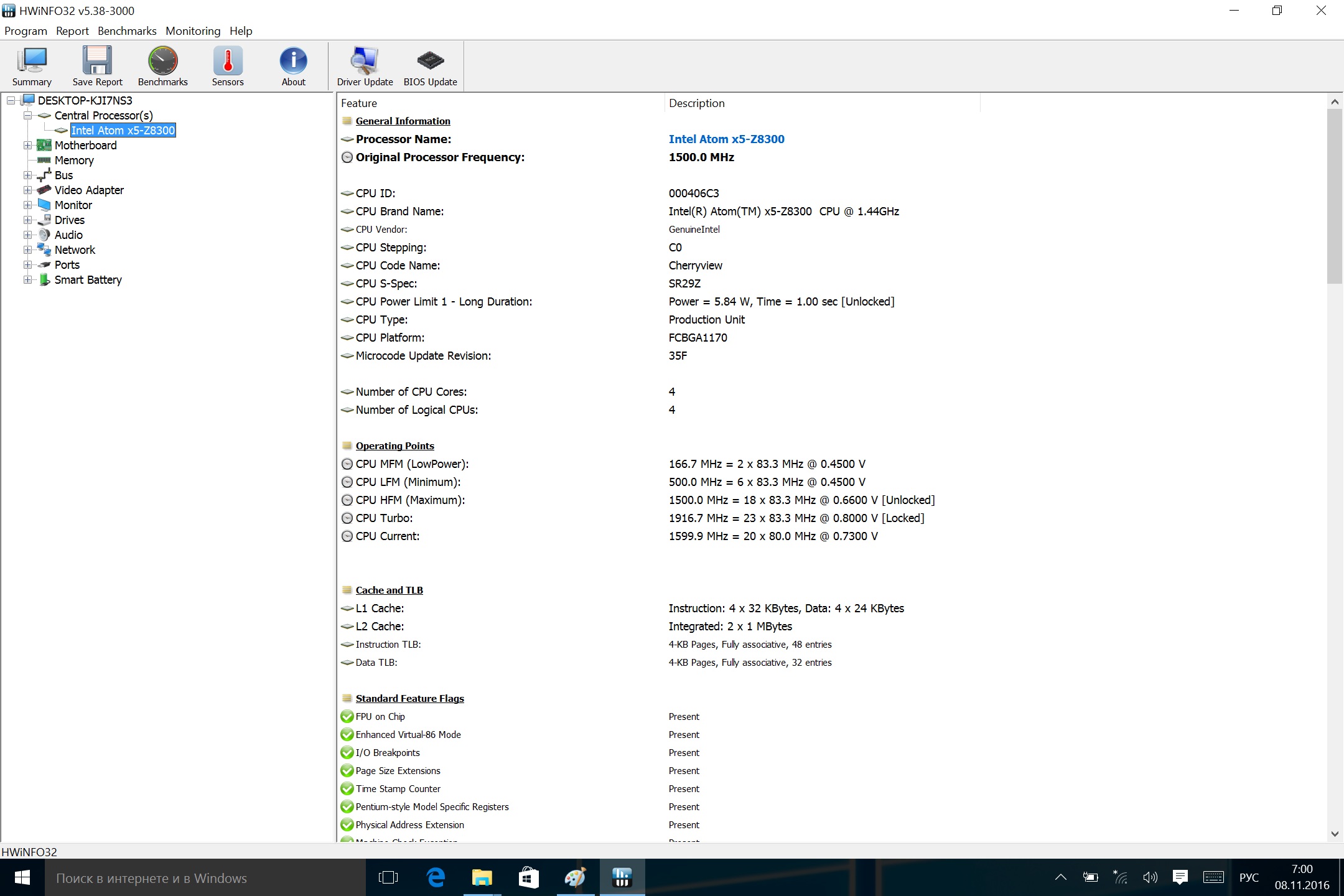Image resolution: width=1344 pixels, height=896 pixels.
Task: Open the Benchmarks menu
Action: point(127,30)
